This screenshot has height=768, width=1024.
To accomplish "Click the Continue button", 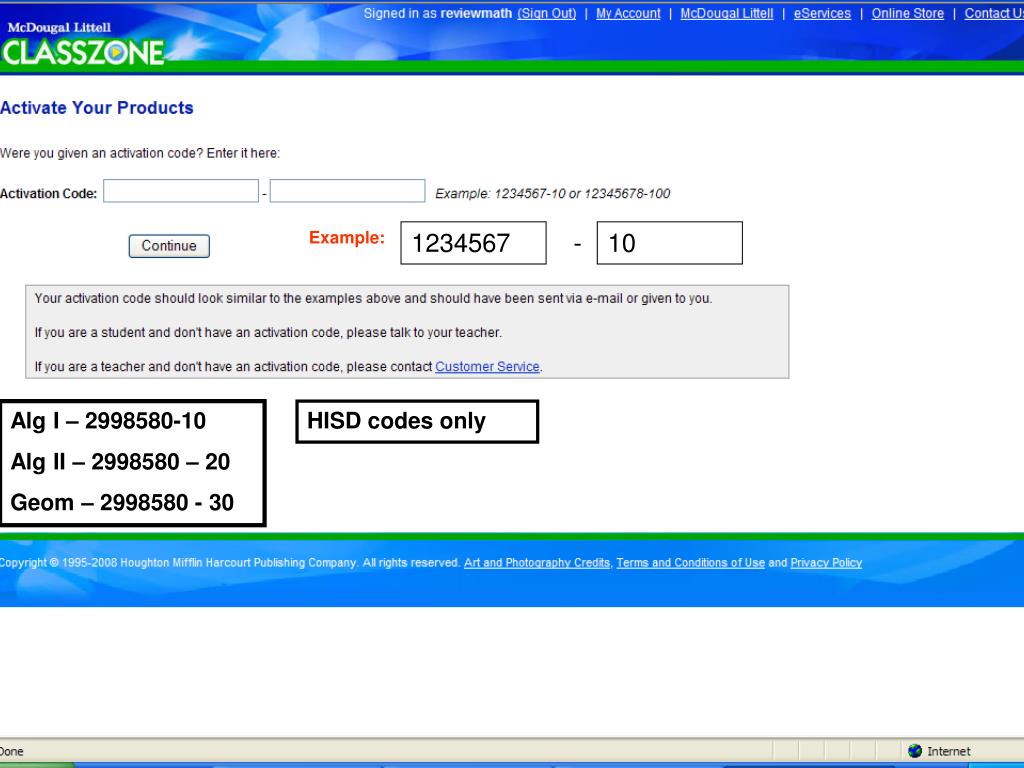I will pos(169,246).
